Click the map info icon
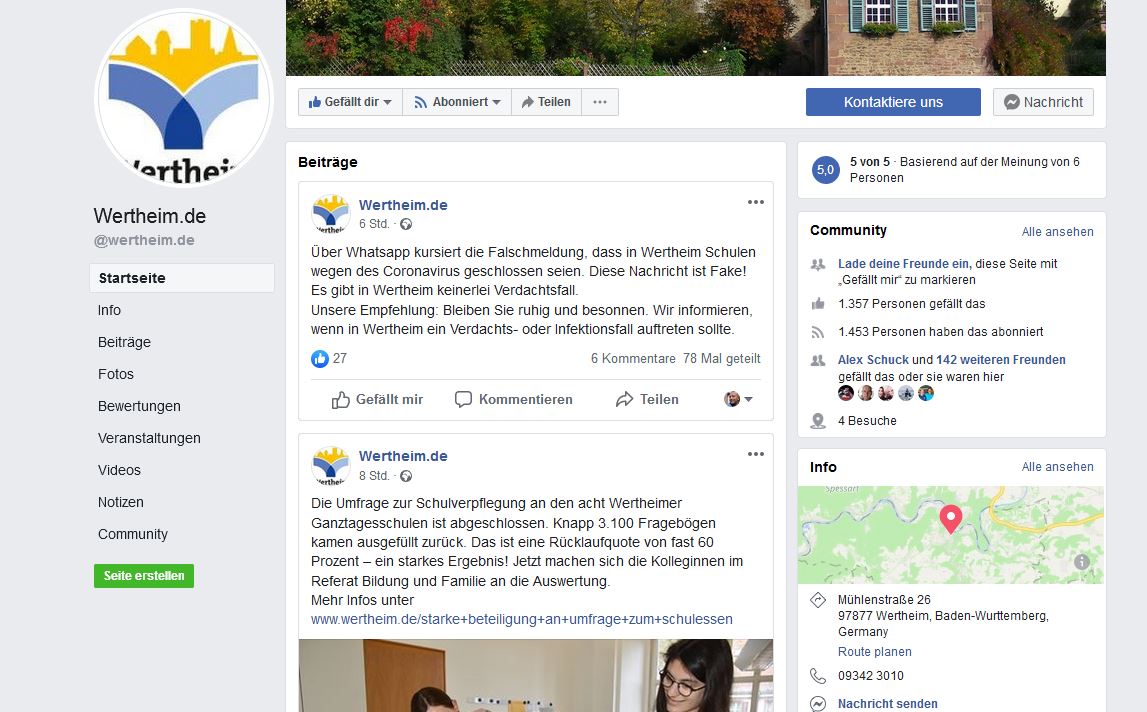Screen dimensions: 1147x712 point(1082,562)
